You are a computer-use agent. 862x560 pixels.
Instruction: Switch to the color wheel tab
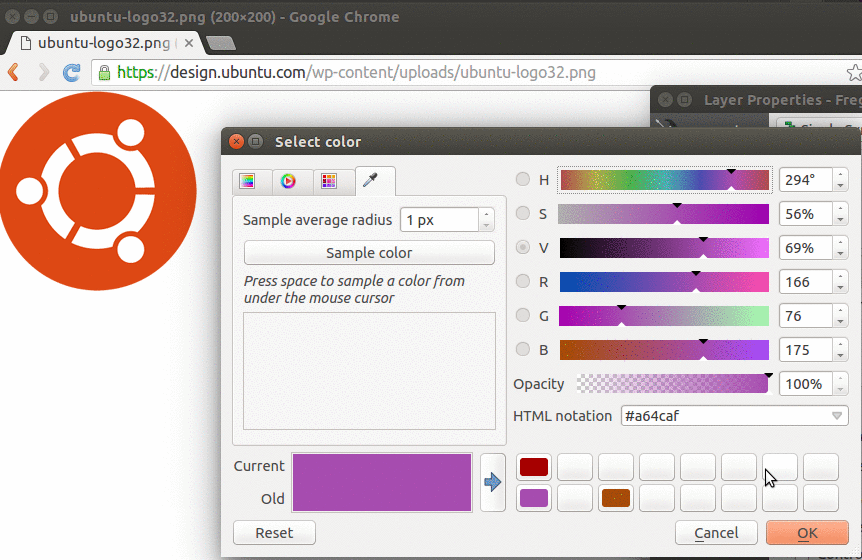(288, 181)
